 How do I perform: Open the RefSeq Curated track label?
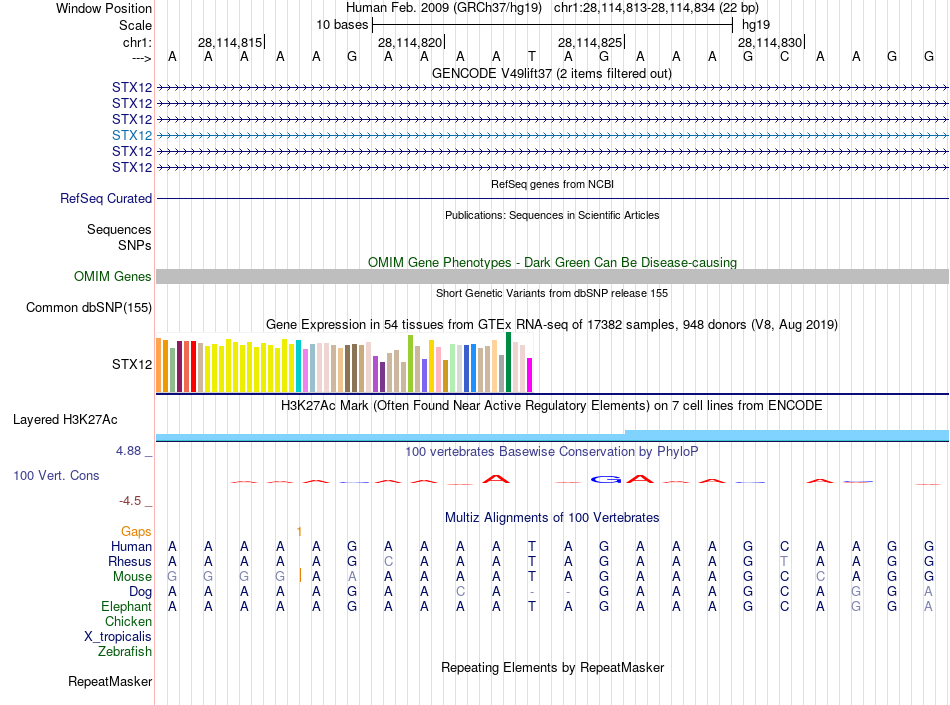[105, 199]
